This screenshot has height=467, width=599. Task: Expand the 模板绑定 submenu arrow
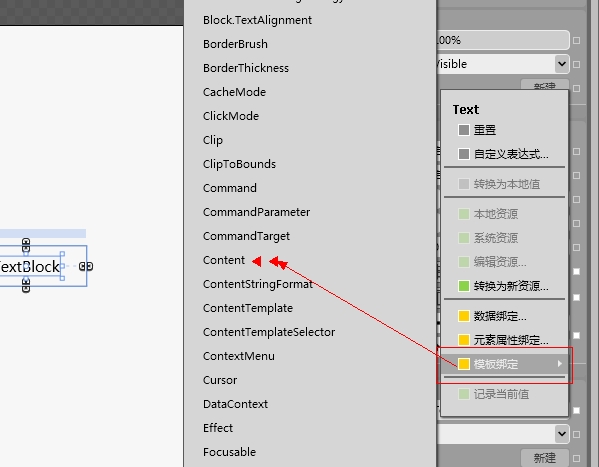(560, 363)
